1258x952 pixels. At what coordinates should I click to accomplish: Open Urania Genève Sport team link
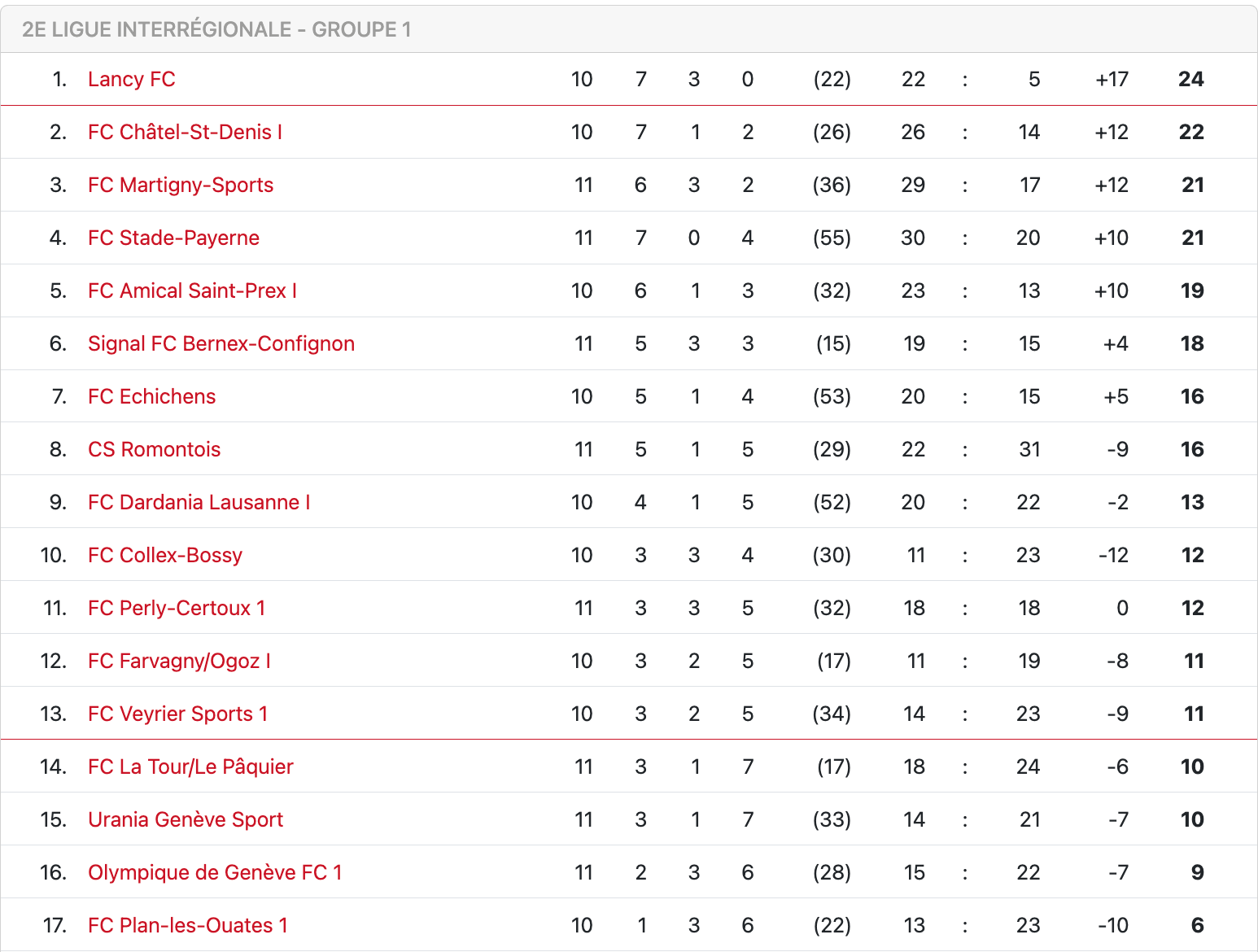point(185,819)
